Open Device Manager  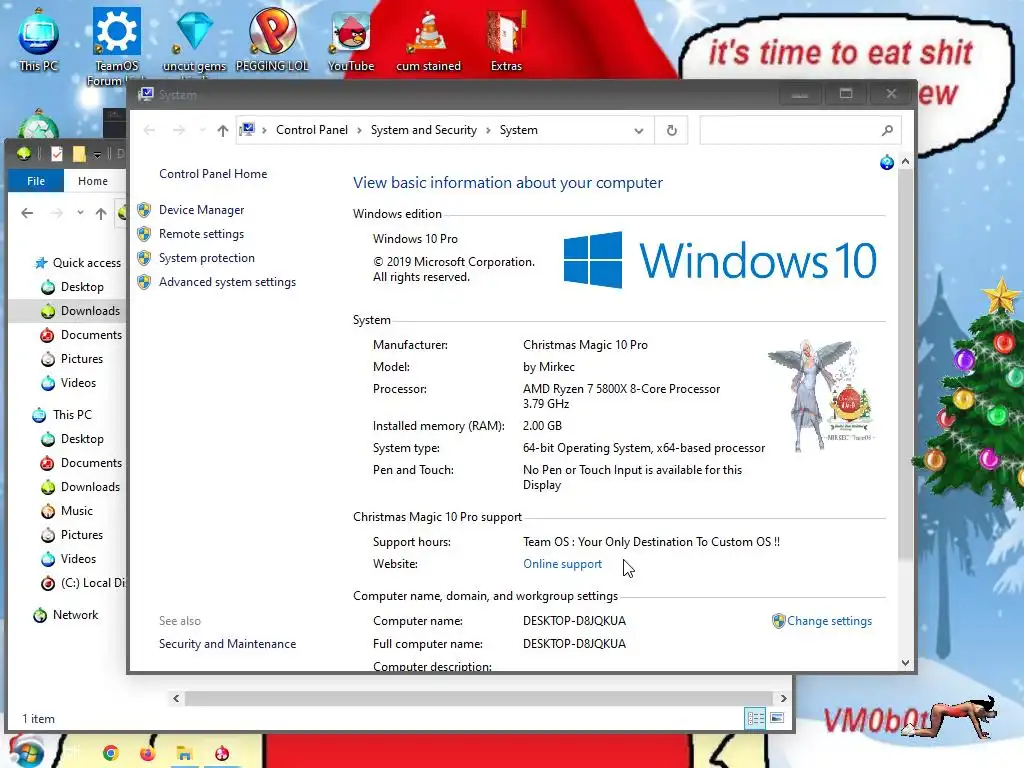[201, 210]
